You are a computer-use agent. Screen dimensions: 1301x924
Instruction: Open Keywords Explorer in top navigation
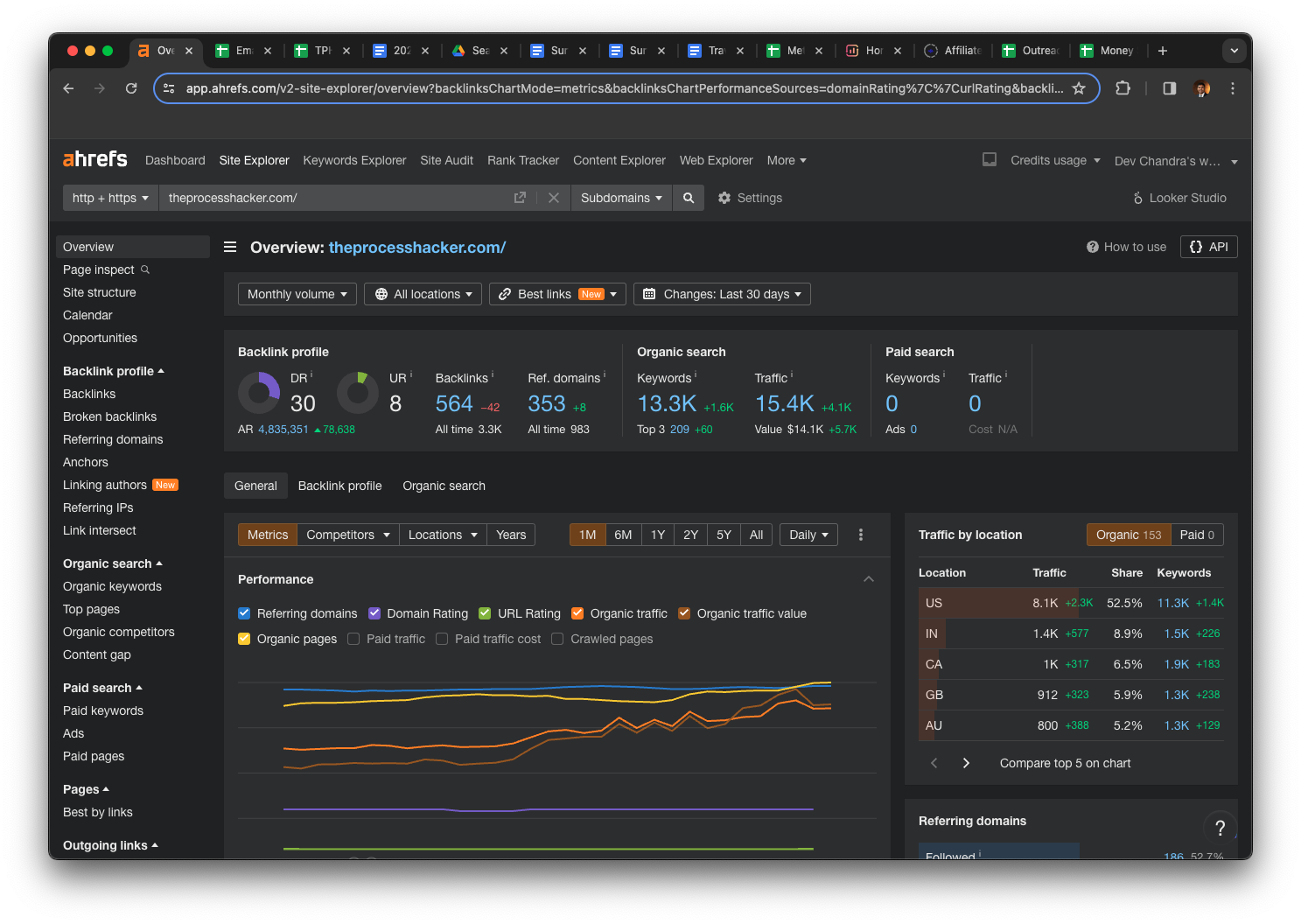[x=354, y=160]
